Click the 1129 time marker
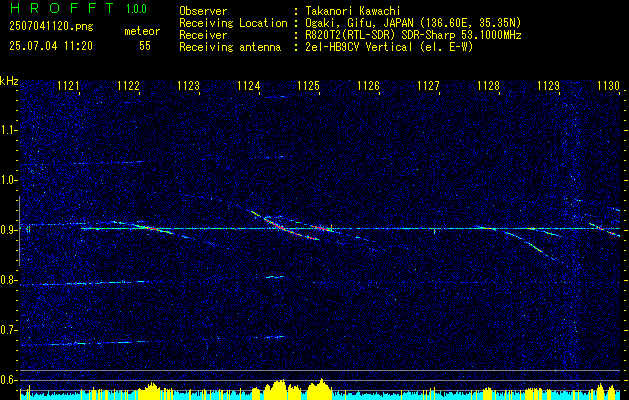This screenshot has height=400, width=629. tap(548, 85)
